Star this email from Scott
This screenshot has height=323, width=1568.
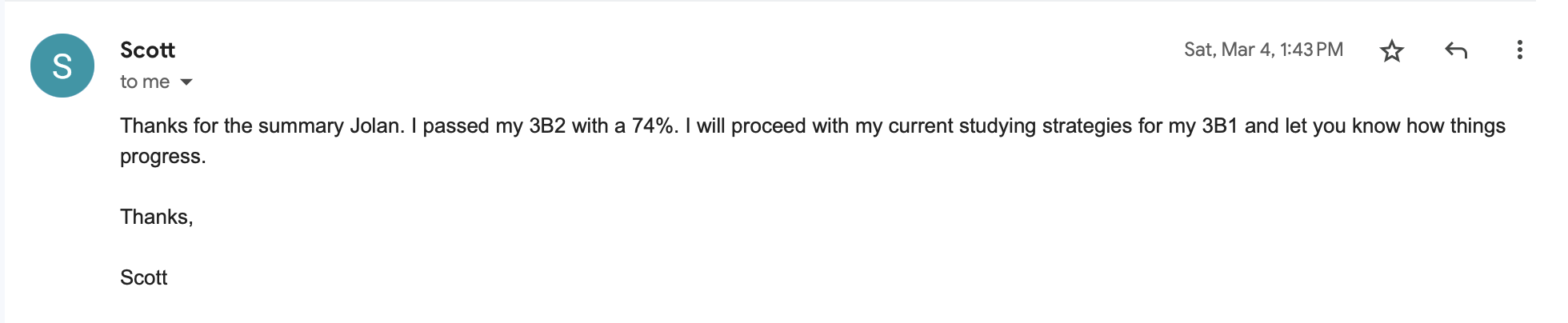coord(1392,51)
